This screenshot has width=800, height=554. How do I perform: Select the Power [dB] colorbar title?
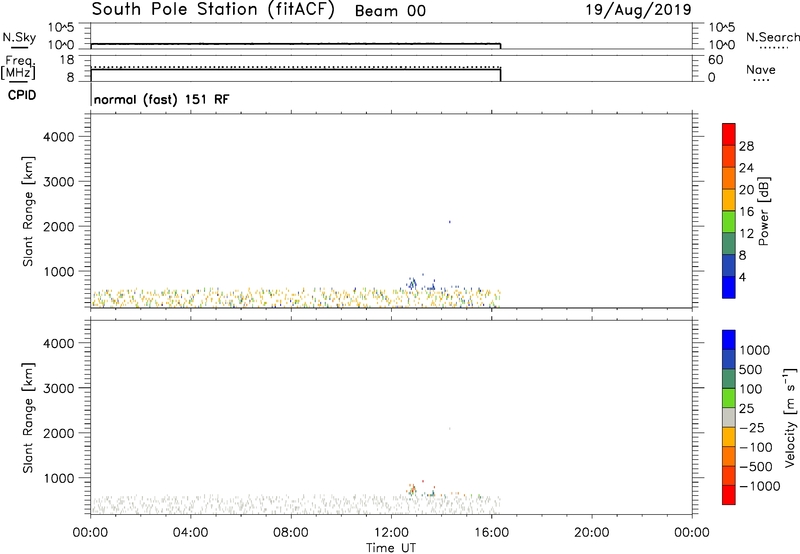click(x=764, y=211)
